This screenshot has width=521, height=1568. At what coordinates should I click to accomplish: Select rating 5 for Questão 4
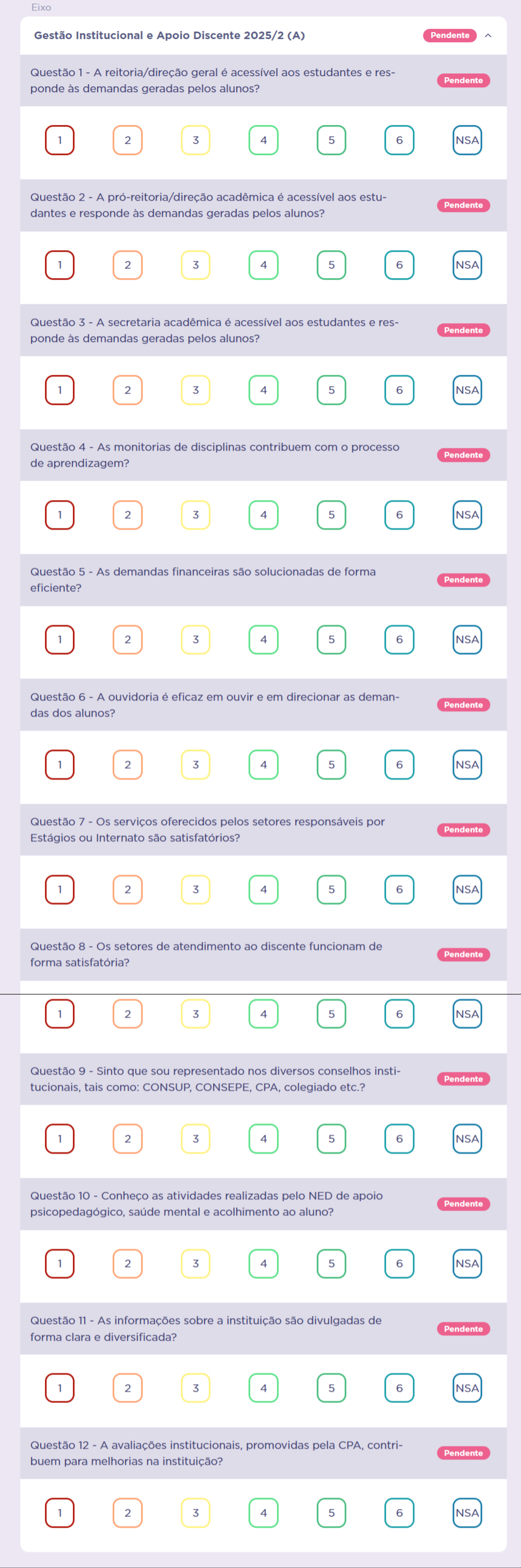click(x=331, y=515)
